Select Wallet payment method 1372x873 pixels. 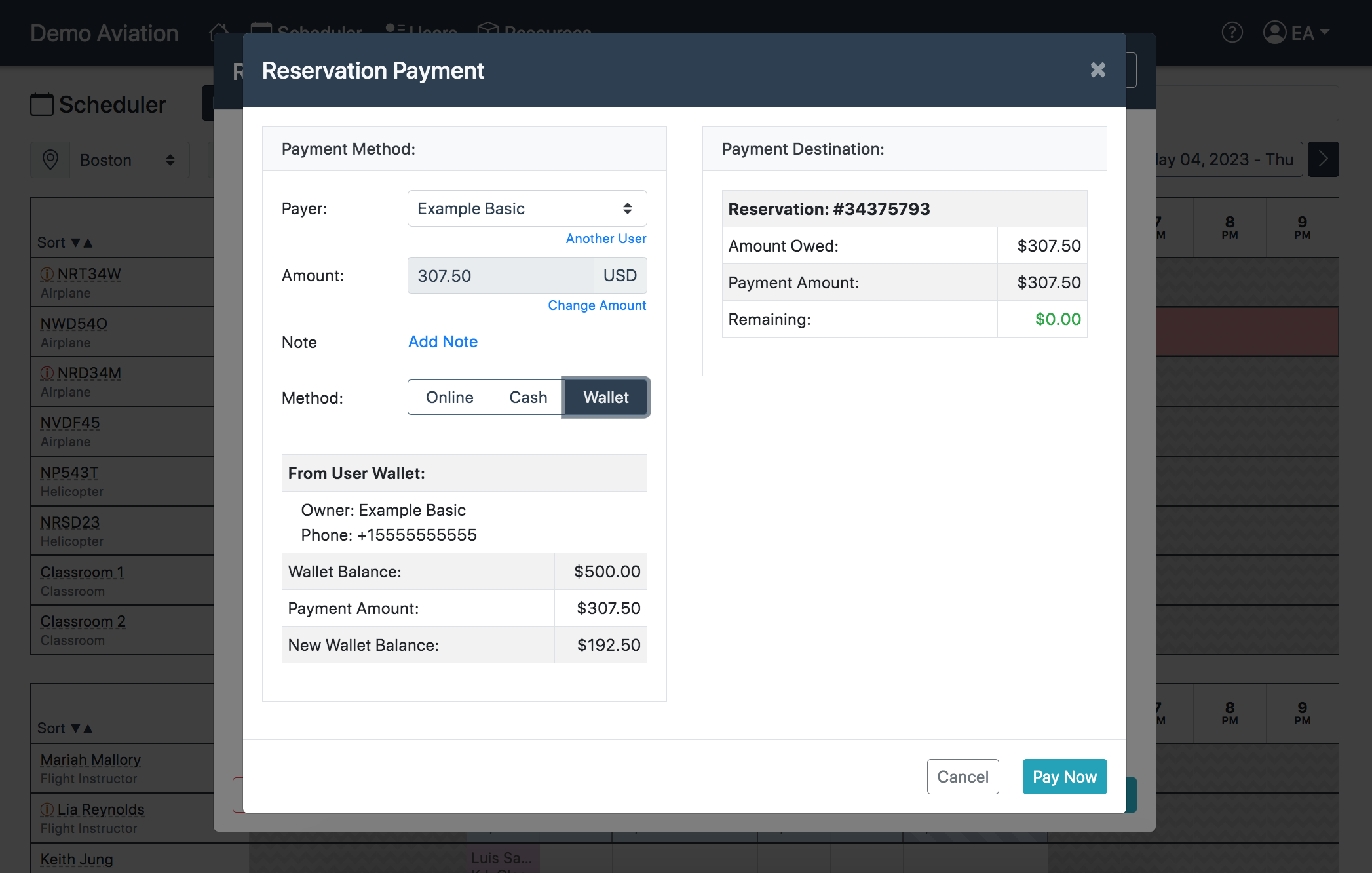coord(605,397)
